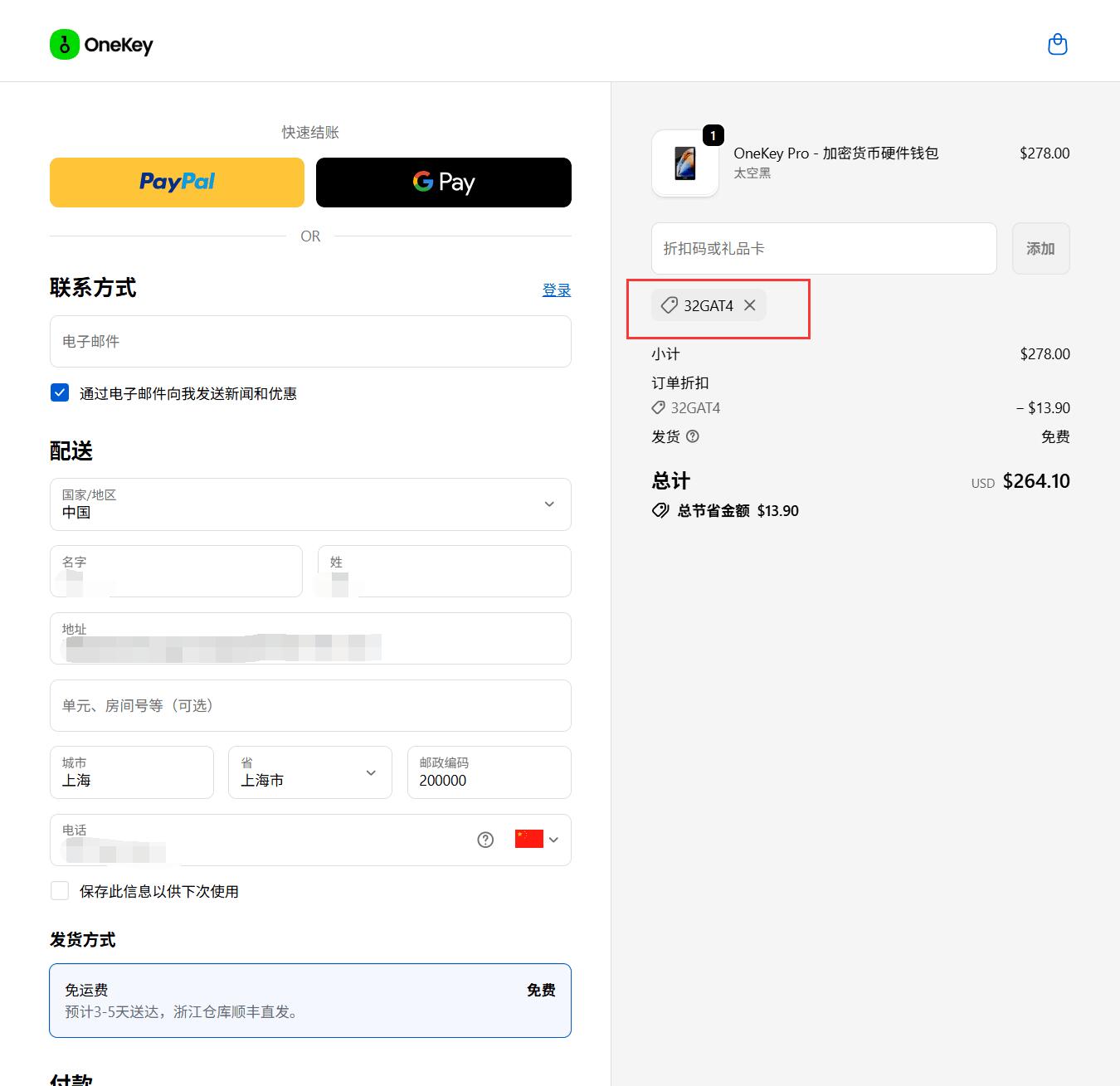Check the save information for next time box
1120x1086 pixels.
(x=60, y=891)
